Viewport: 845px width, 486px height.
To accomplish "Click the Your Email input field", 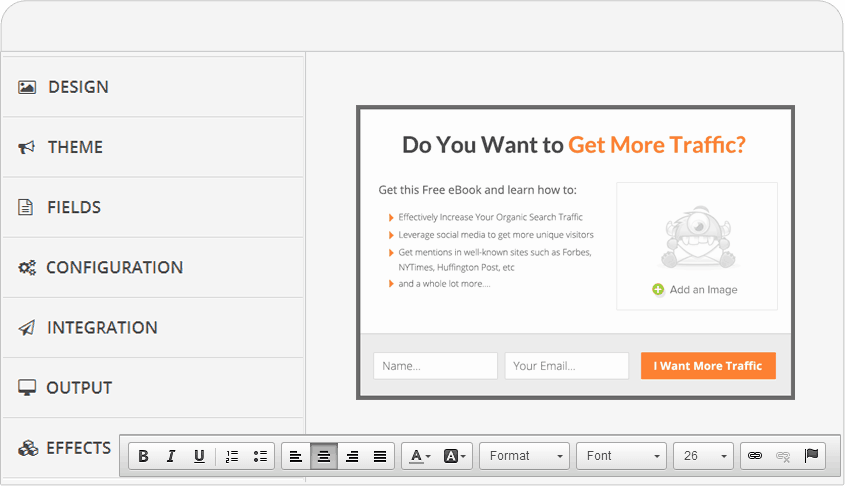I will 567,366.
